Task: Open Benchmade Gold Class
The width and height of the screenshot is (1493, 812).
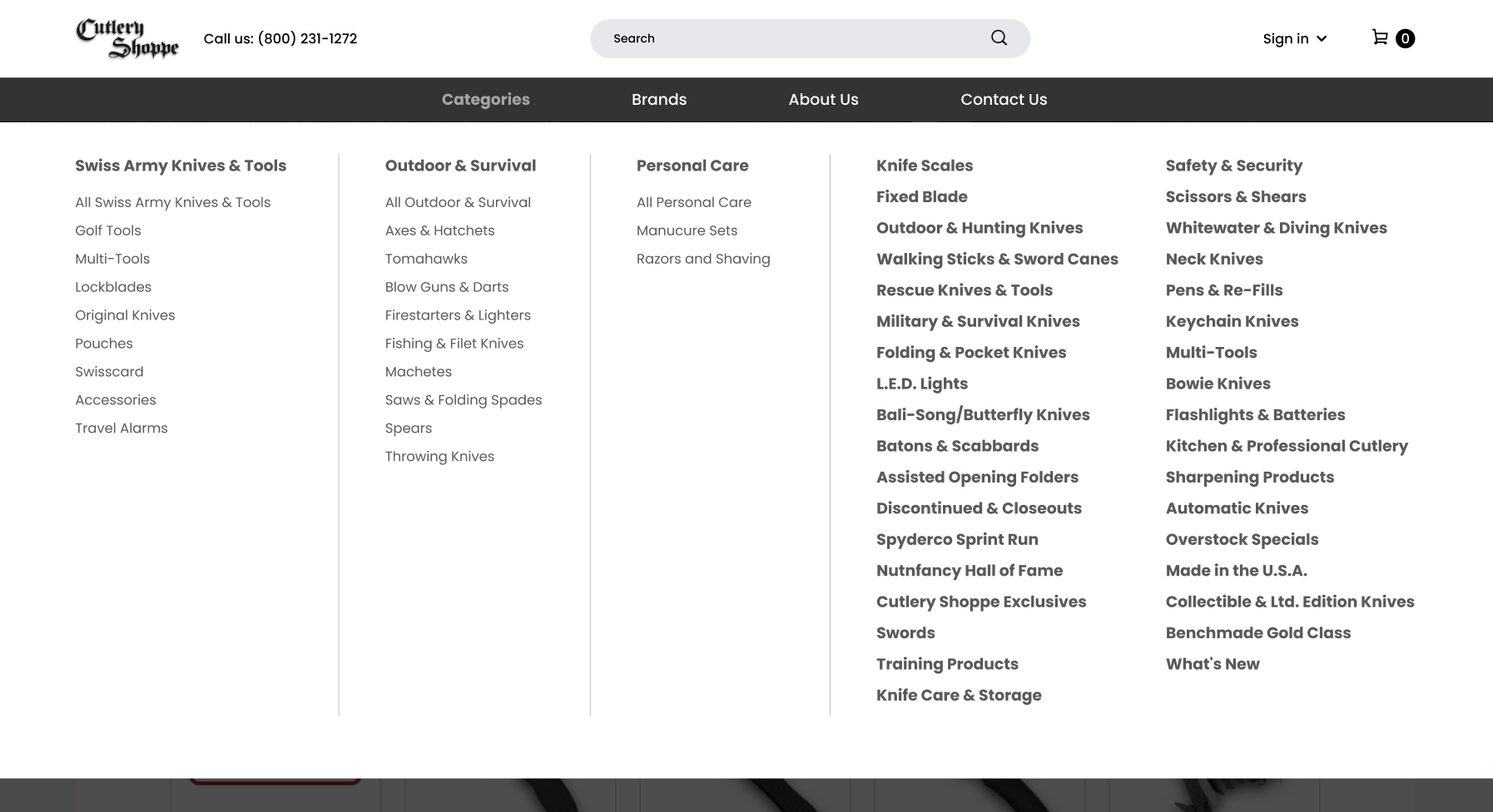Action: [1258, 633]
